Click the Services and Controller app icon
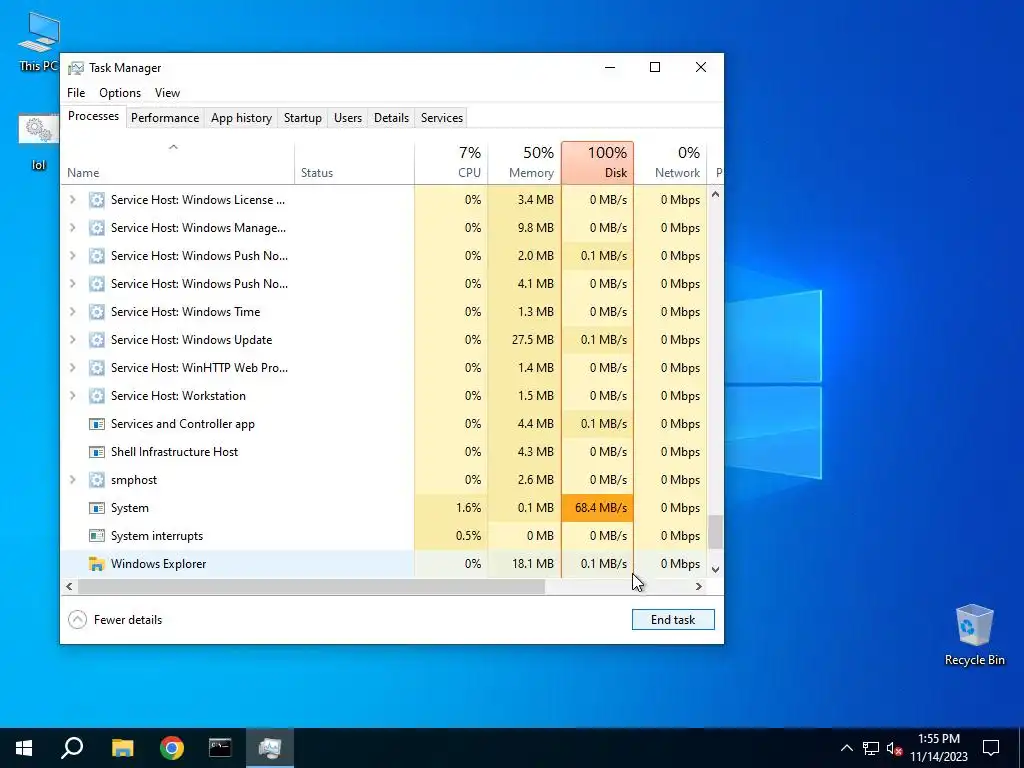The width and height of the screenshot is (1024, 768). tap(97, 423)
